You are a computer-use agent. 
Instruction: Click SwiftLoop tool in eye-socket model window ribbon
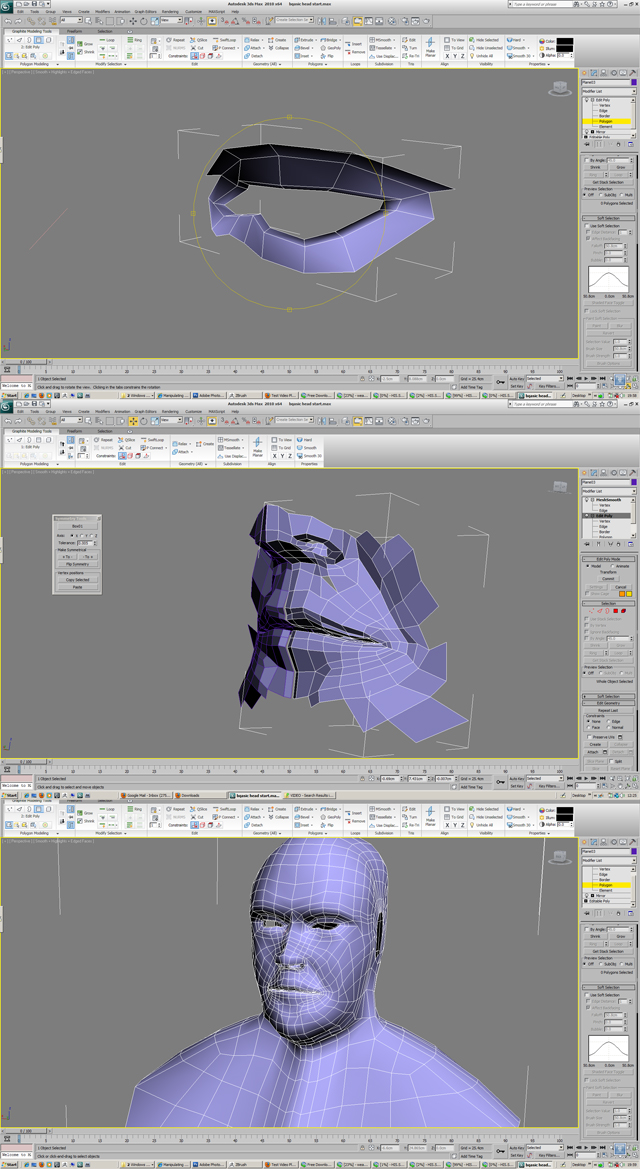pyautogui.click(x=225, y=40)
